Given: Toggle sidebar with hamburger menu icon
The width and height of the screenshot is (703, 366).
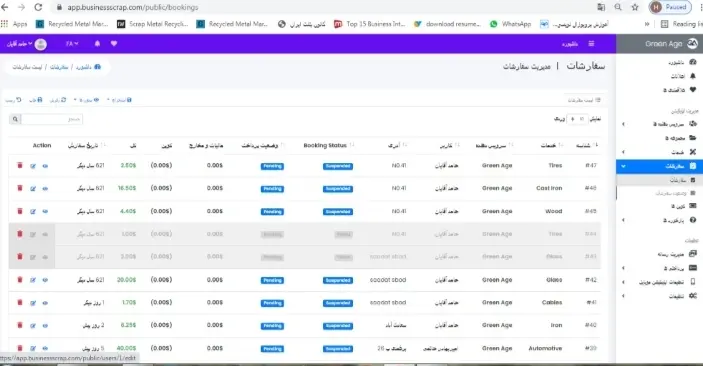Looking at the screenshot, I should pyautogui.click(x=591, y=44).
